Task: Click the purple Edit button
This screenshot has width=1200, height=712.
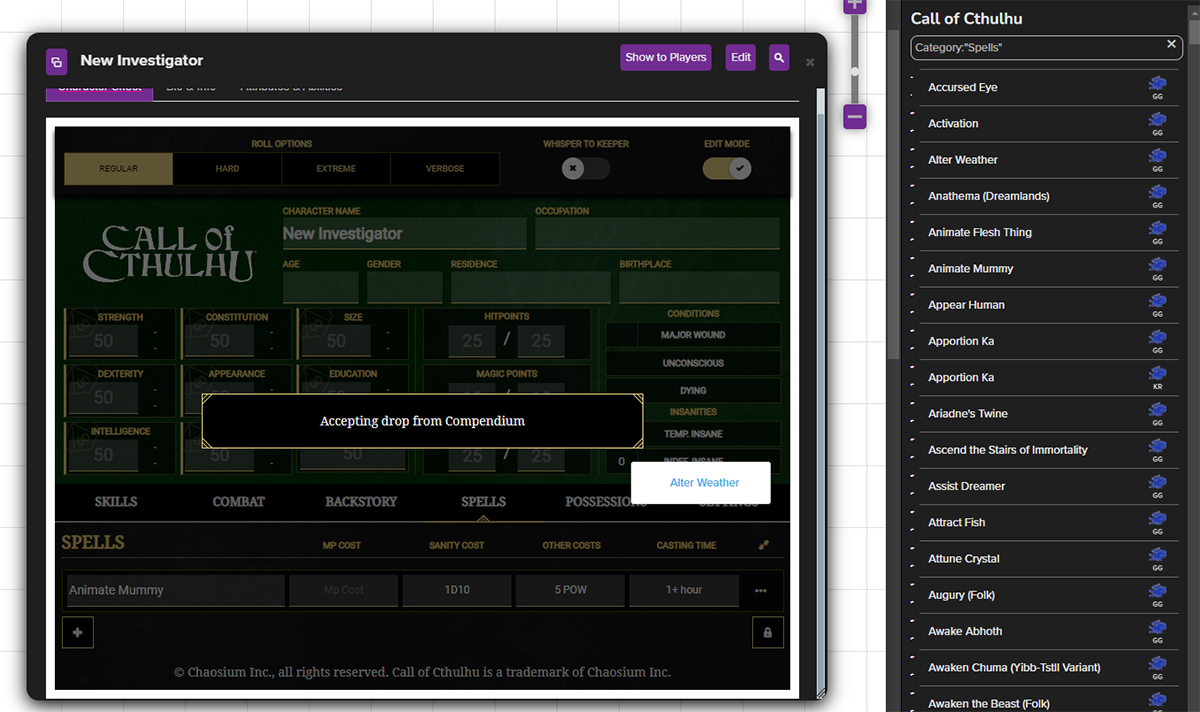Action: [740, 58]
